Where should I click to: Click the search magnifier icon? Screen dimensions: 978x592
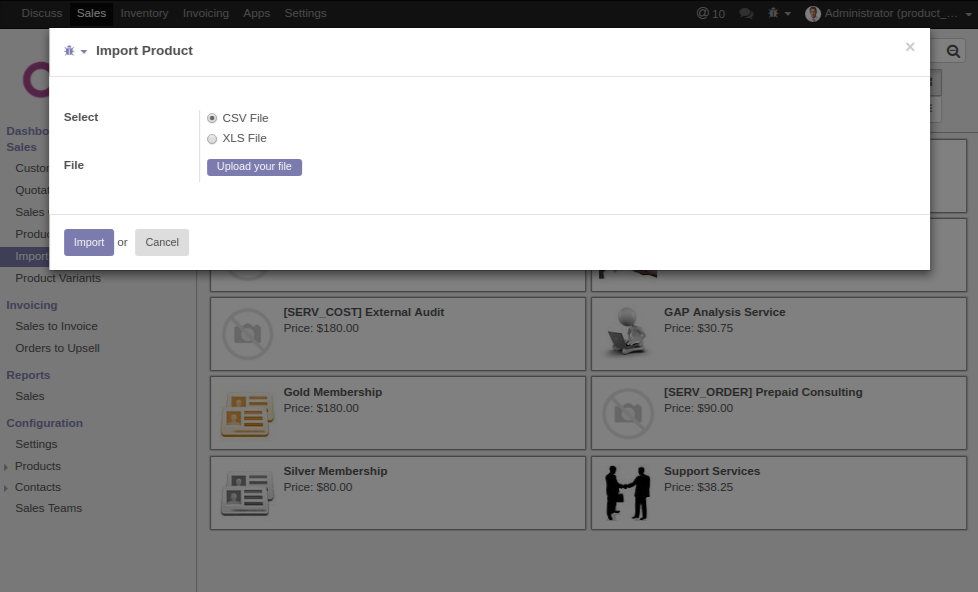953,52
